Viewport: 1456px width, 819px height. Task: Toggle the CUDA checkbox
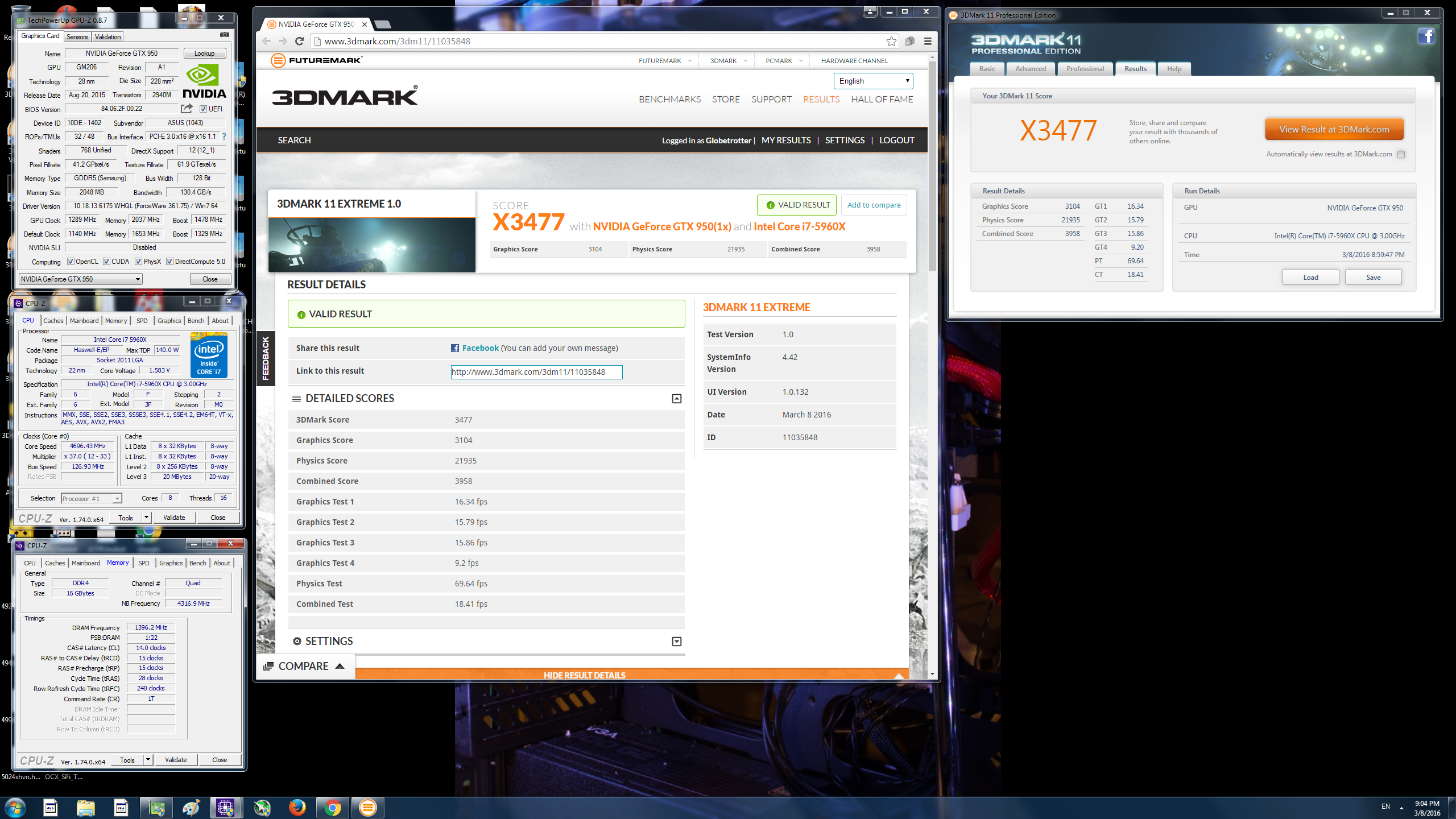[106, 262]
